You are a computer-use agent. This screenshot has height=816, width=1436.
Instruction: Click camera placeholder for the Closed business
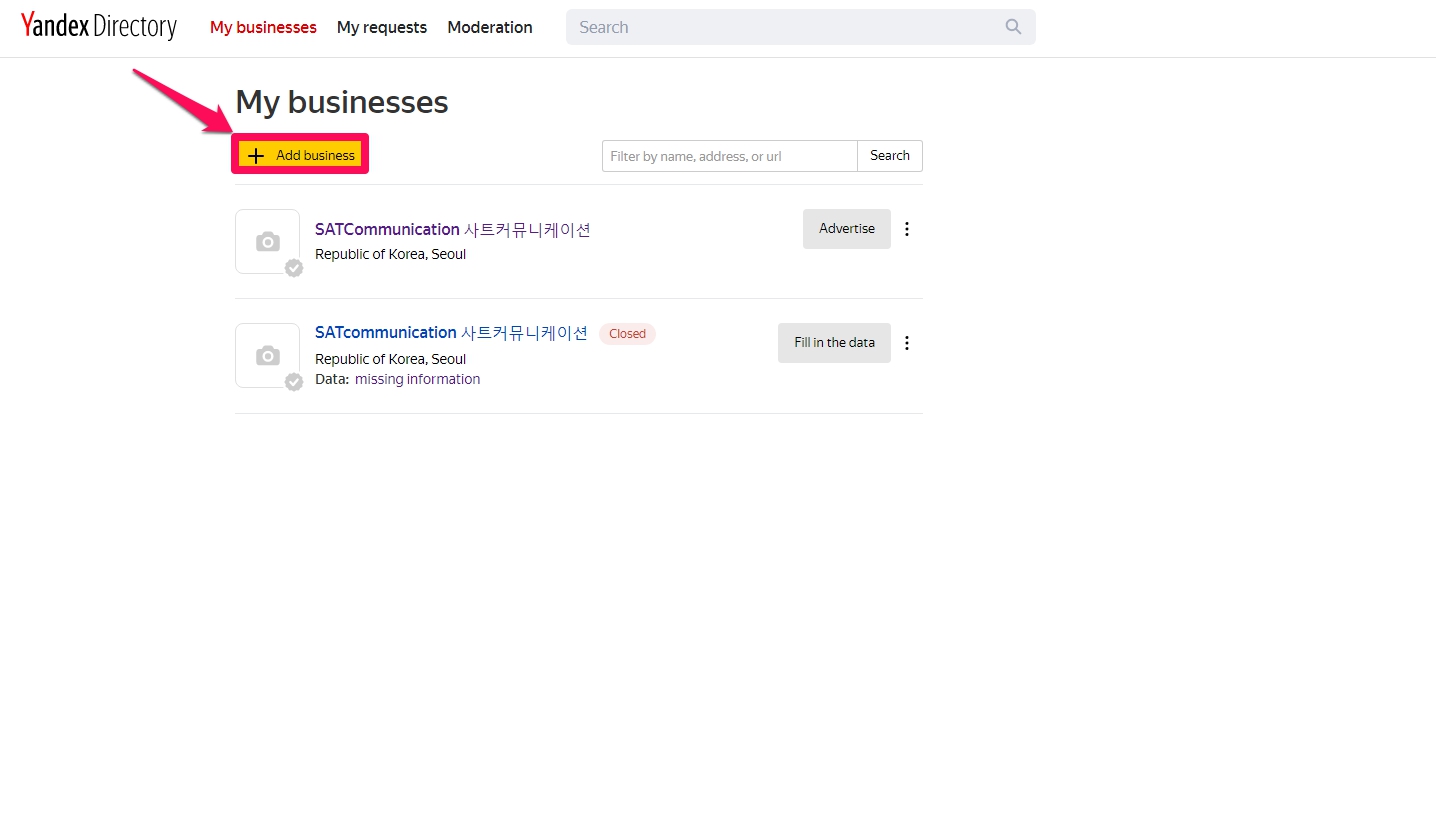tap(267, 355)
